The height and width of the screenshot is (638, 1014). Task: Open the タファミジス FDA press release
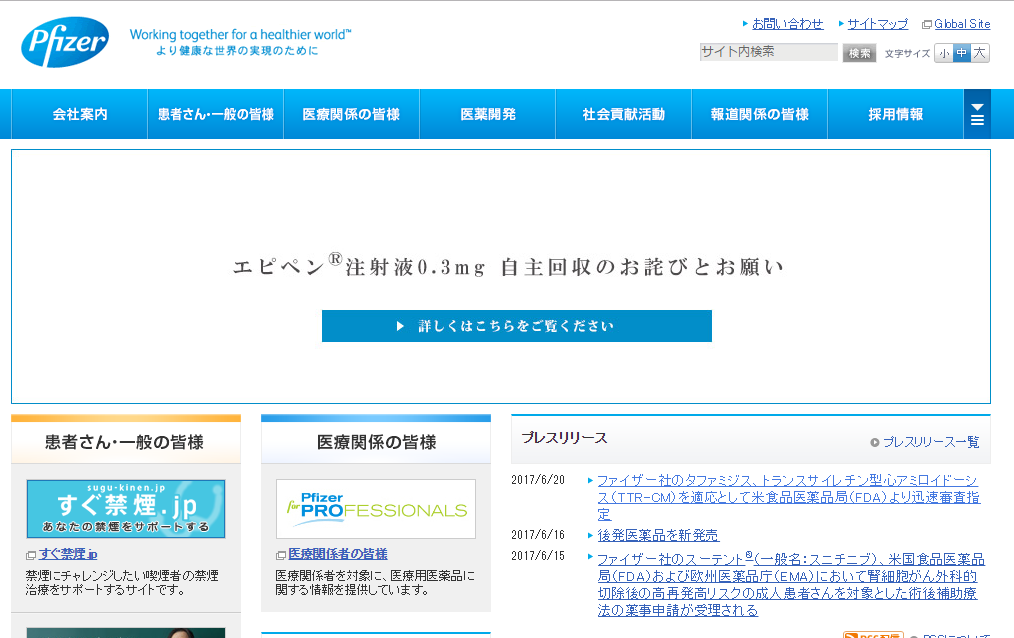click(788, 497)
